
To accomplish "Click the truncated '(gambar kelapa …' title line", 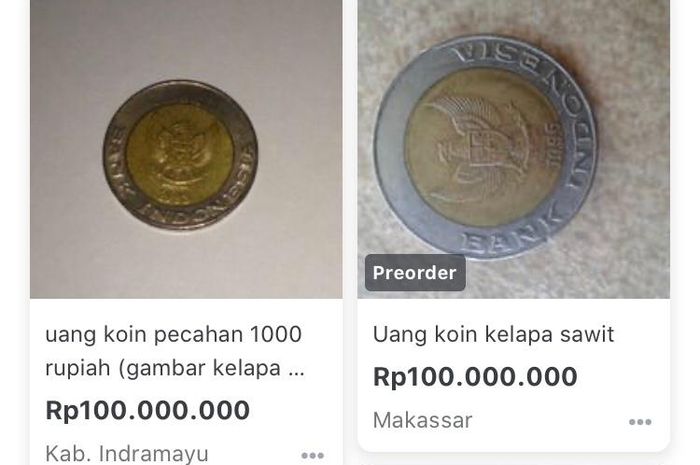I will pyautogui.click(x=175, y=368).
